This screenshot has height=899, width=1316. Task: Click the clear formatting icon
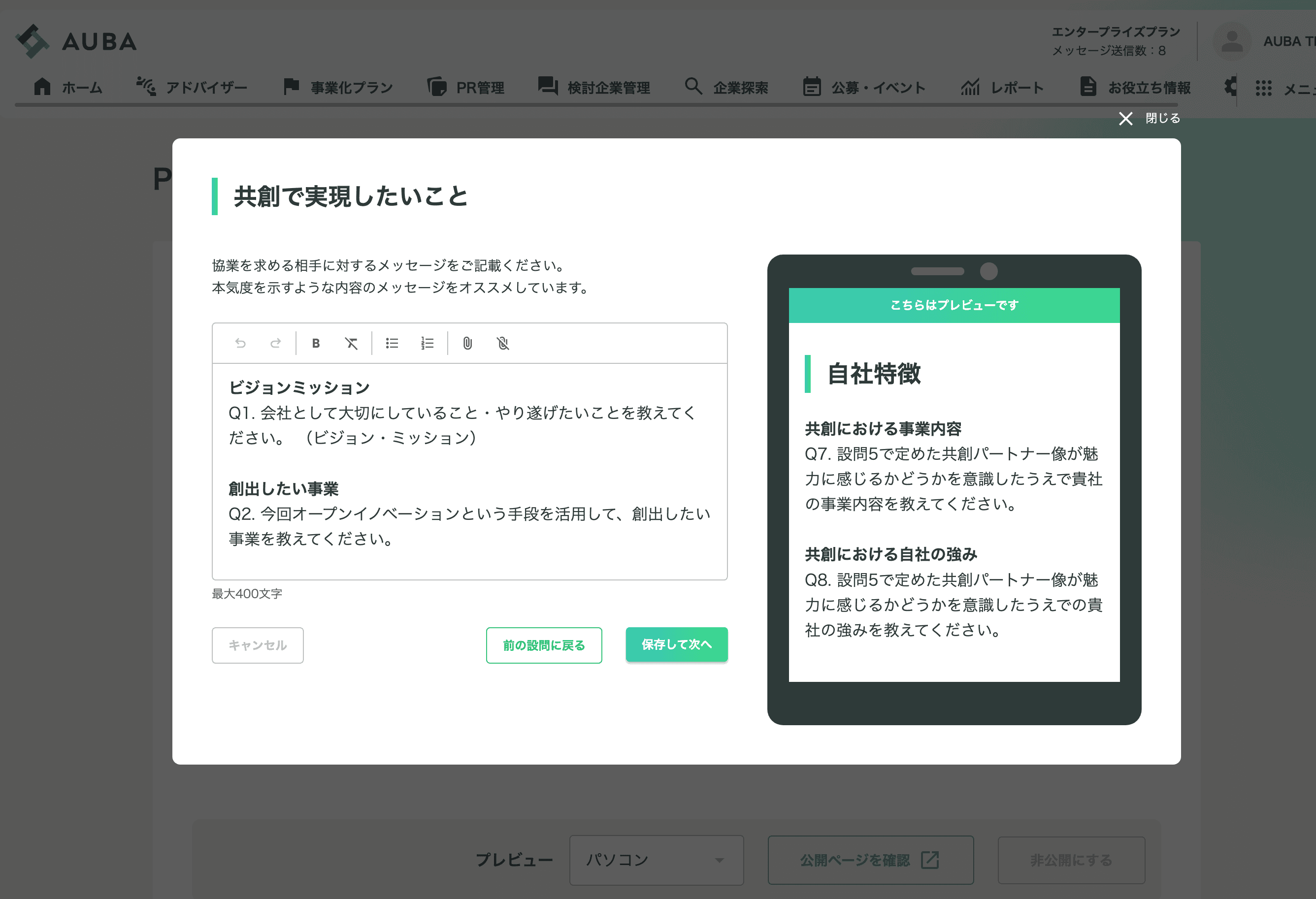(351, 343)
